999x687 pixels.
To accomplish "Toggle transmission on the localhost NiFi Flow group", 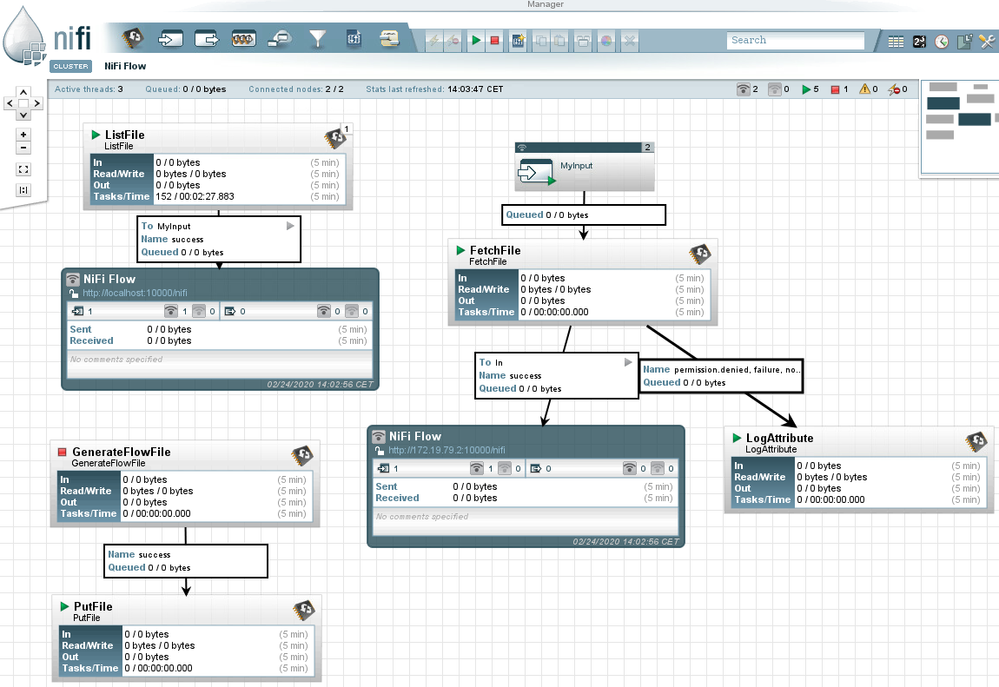I will [73, 279].
